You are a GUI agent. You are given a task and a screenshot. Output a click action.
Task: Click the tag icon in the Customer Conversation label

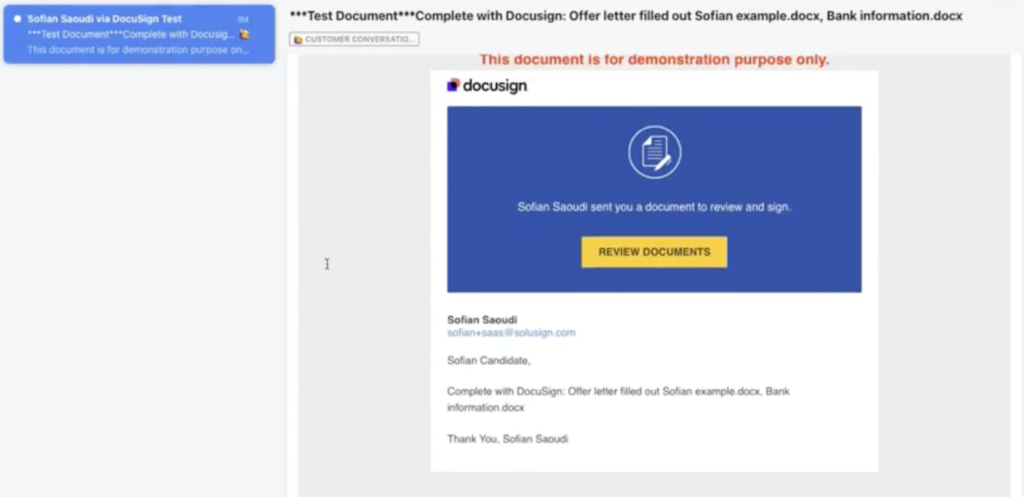[x=298, y=40]
